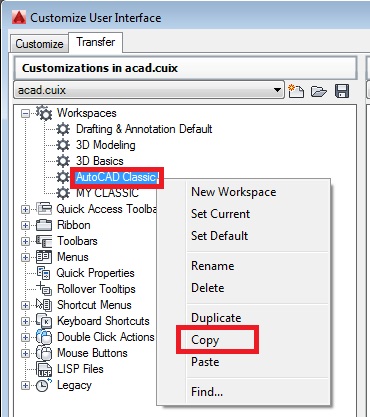The height and width of the screenshot is (417, 370).
Task: Choose Set Default from context menu
Action: point(219,236)
